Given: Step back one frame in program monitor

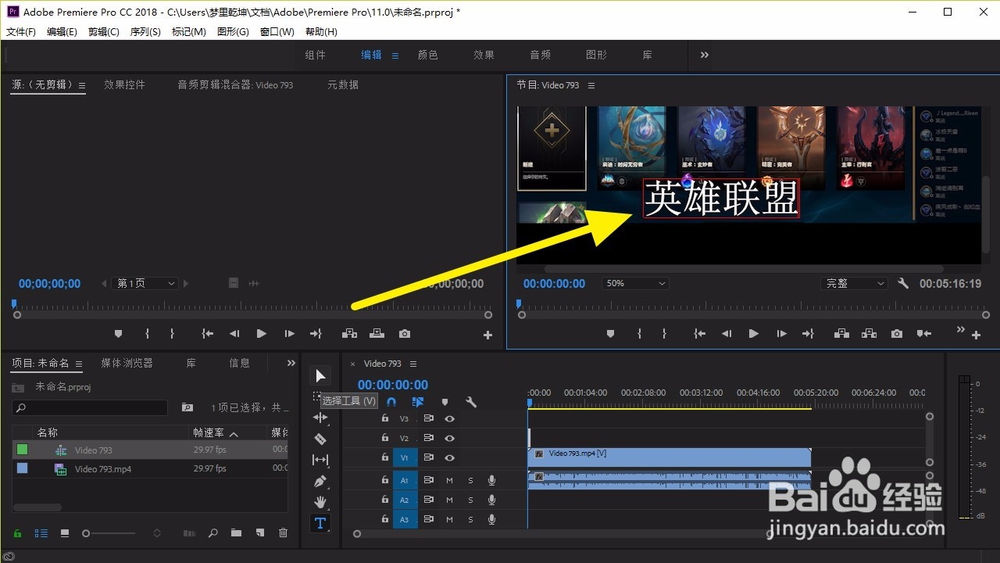Looking at the screenshot, I should pyautogui.click(x=726, y=333).
